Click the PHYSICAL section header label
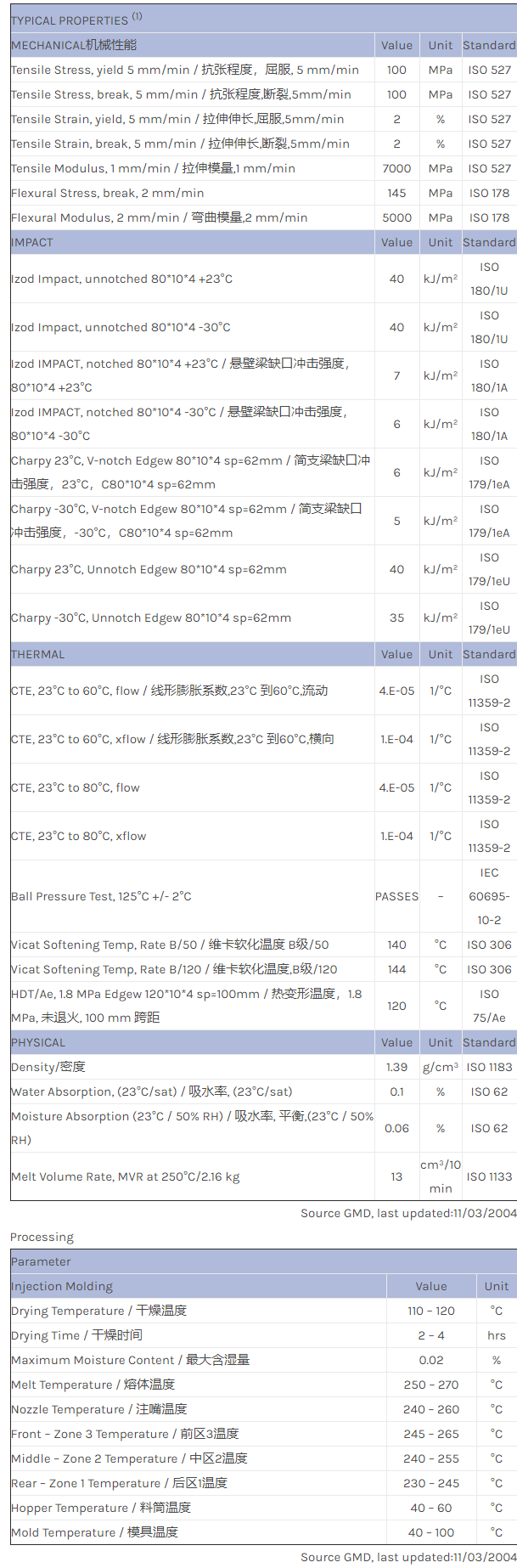The height and width of the screenshot is (1568, 517). pos(38,1042)
